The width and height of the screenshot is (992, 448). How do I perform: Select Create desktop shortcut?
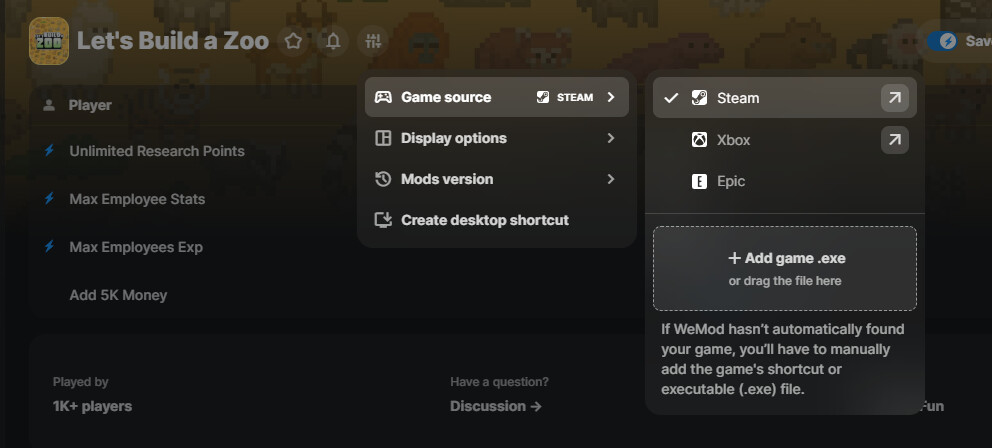click(x=485, y=220)
